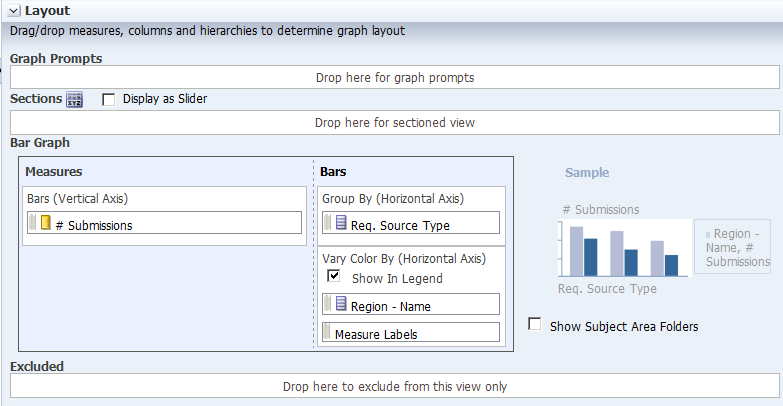Image resolution: width=783 pixels, height=406 pixels.
Task: Click the drag handle of Req. Source Type
Action: pyautogui.click(x=326, y=224)
